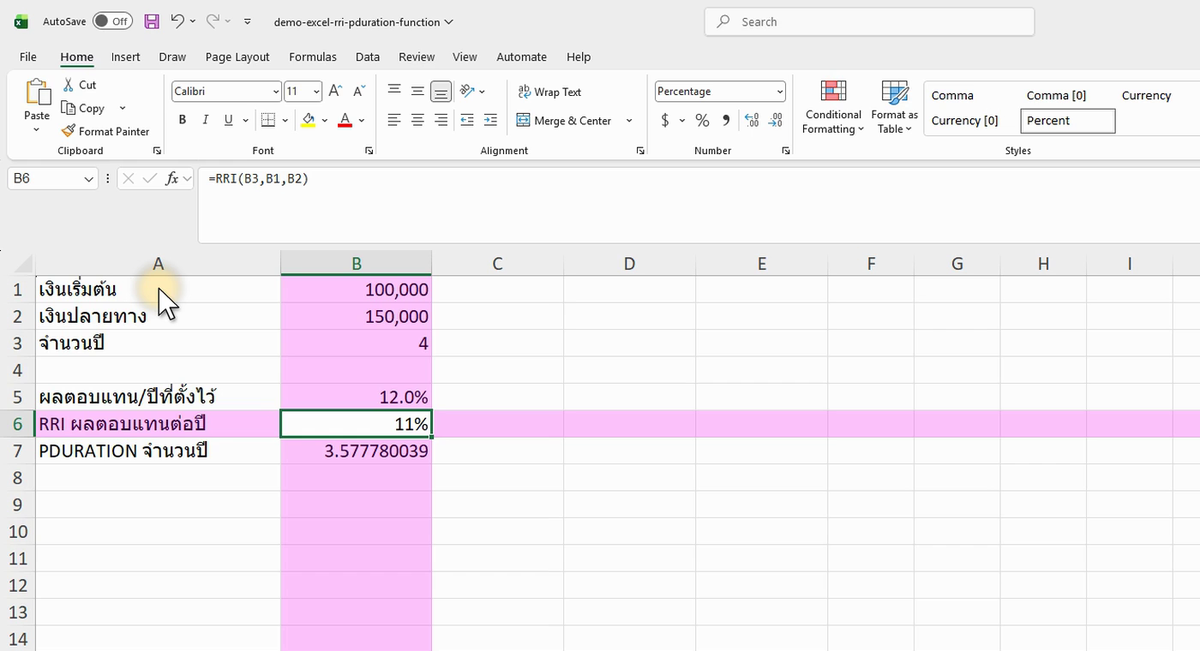Apply fill color with the paint bucket icon

pyautogui.click(x=308, y=120)
